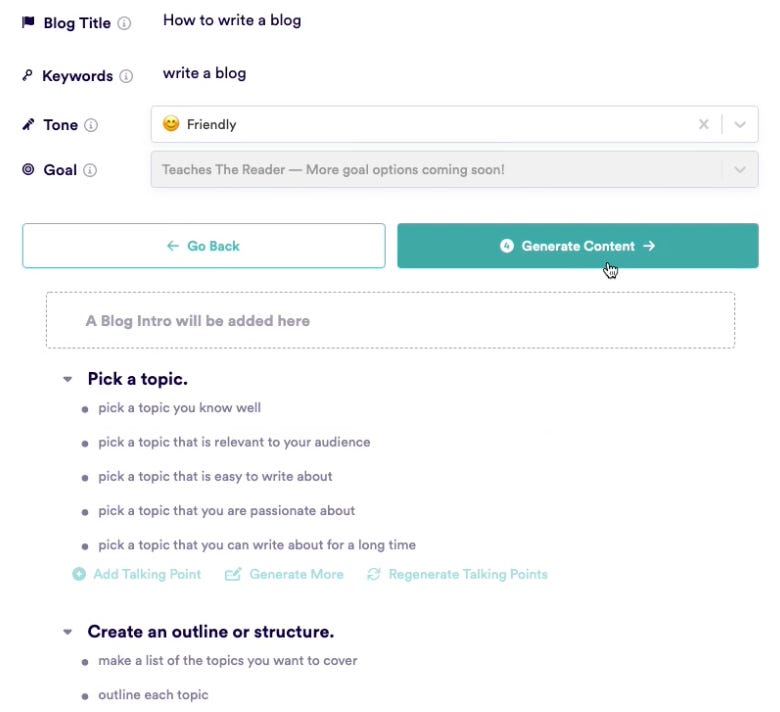Click the Keywords text field
The height and width of the screenshot is (712, 780).
coord(204,73)
